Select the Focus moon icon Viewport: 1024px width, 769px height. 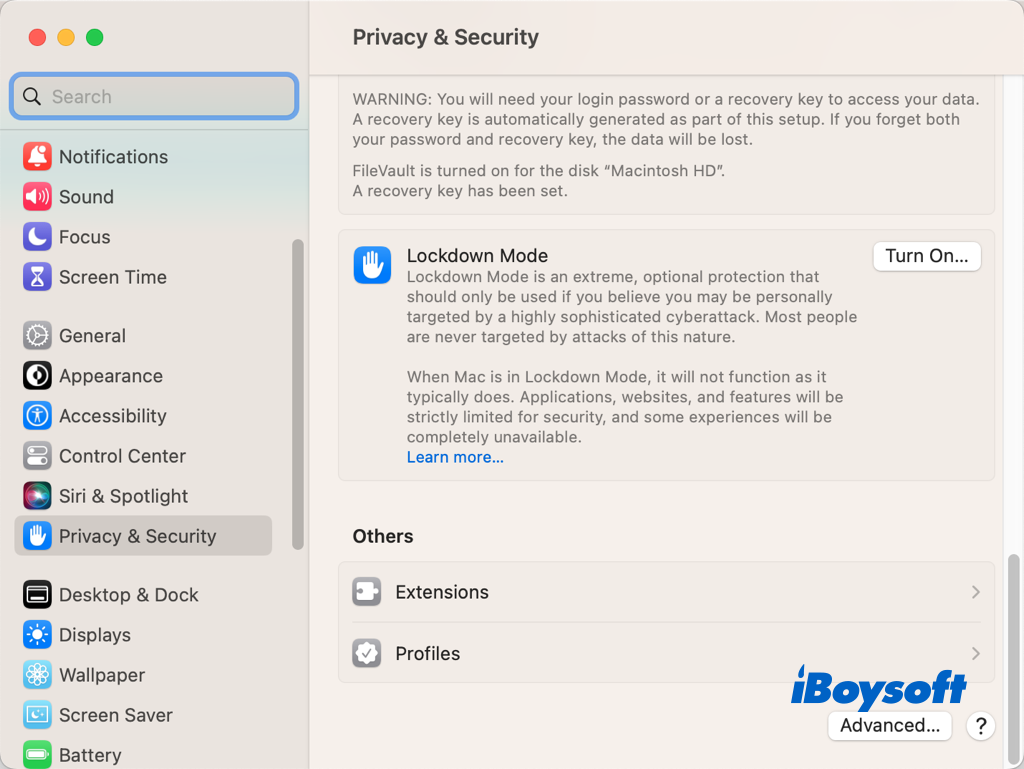point(37,236)
